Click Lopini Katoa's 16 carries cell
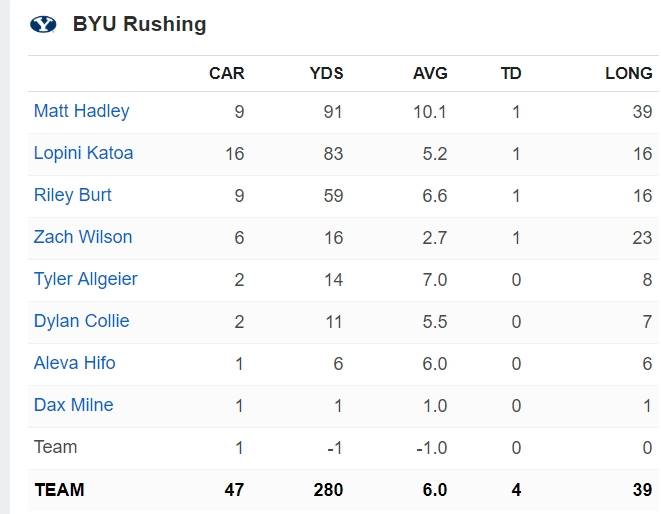Screen dimensions: 661x514 (x=235, y=153)
